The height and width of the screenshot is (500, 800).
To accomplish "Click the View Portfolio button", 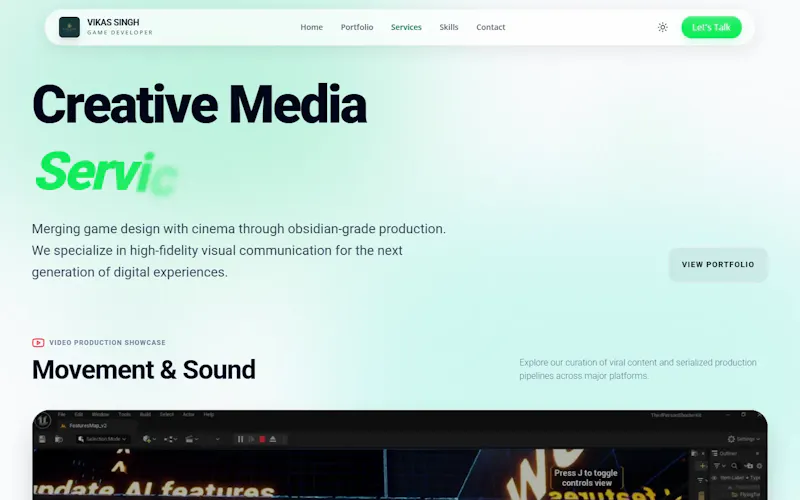I will pyautogui.click(x=718, y=264).
